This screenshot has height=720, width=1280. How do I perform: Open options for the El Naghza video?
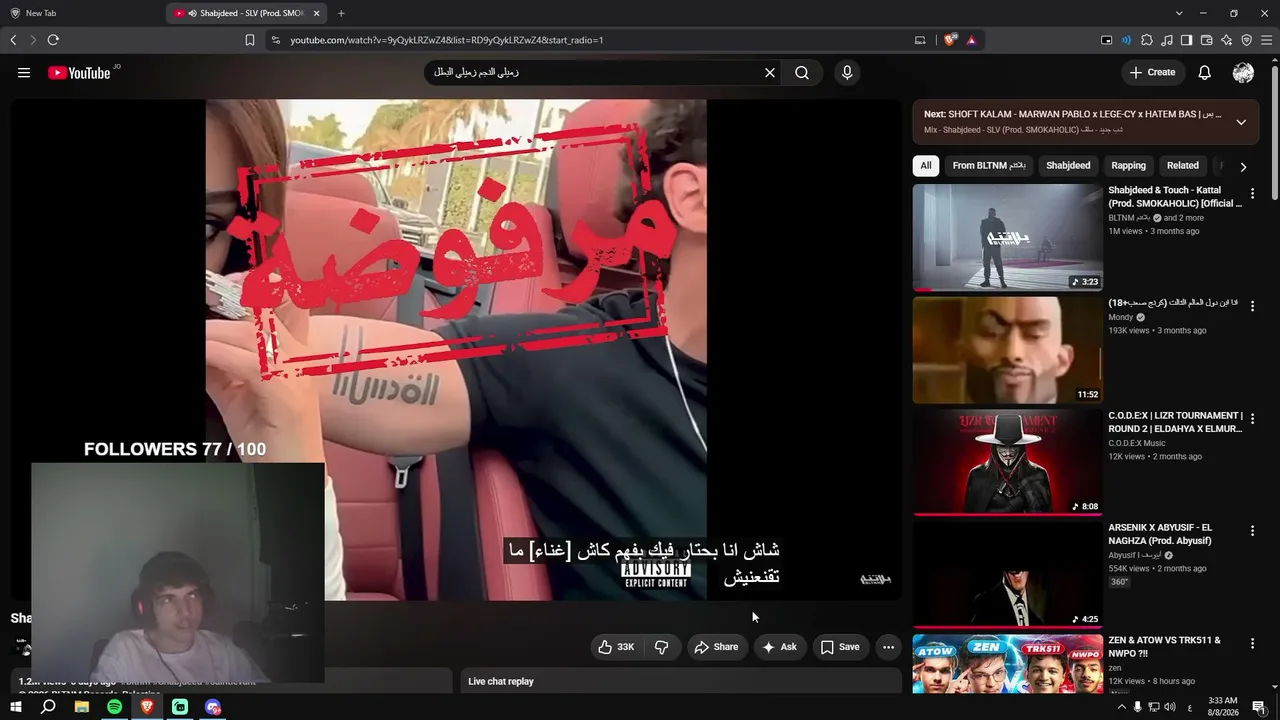pyautogui.click(x=1252, y=531)
